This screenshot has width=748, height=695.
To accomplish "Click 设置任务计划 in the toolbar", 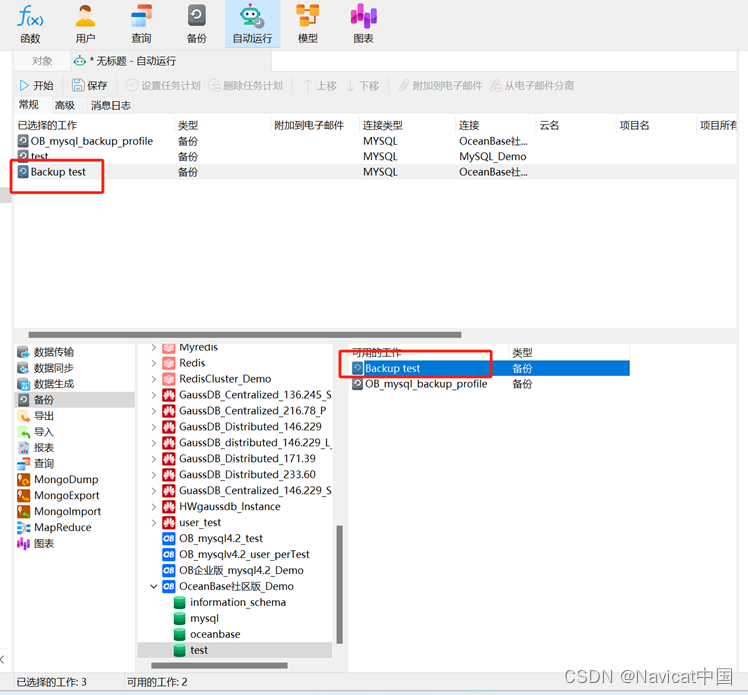I will click(x=163, y=85).
